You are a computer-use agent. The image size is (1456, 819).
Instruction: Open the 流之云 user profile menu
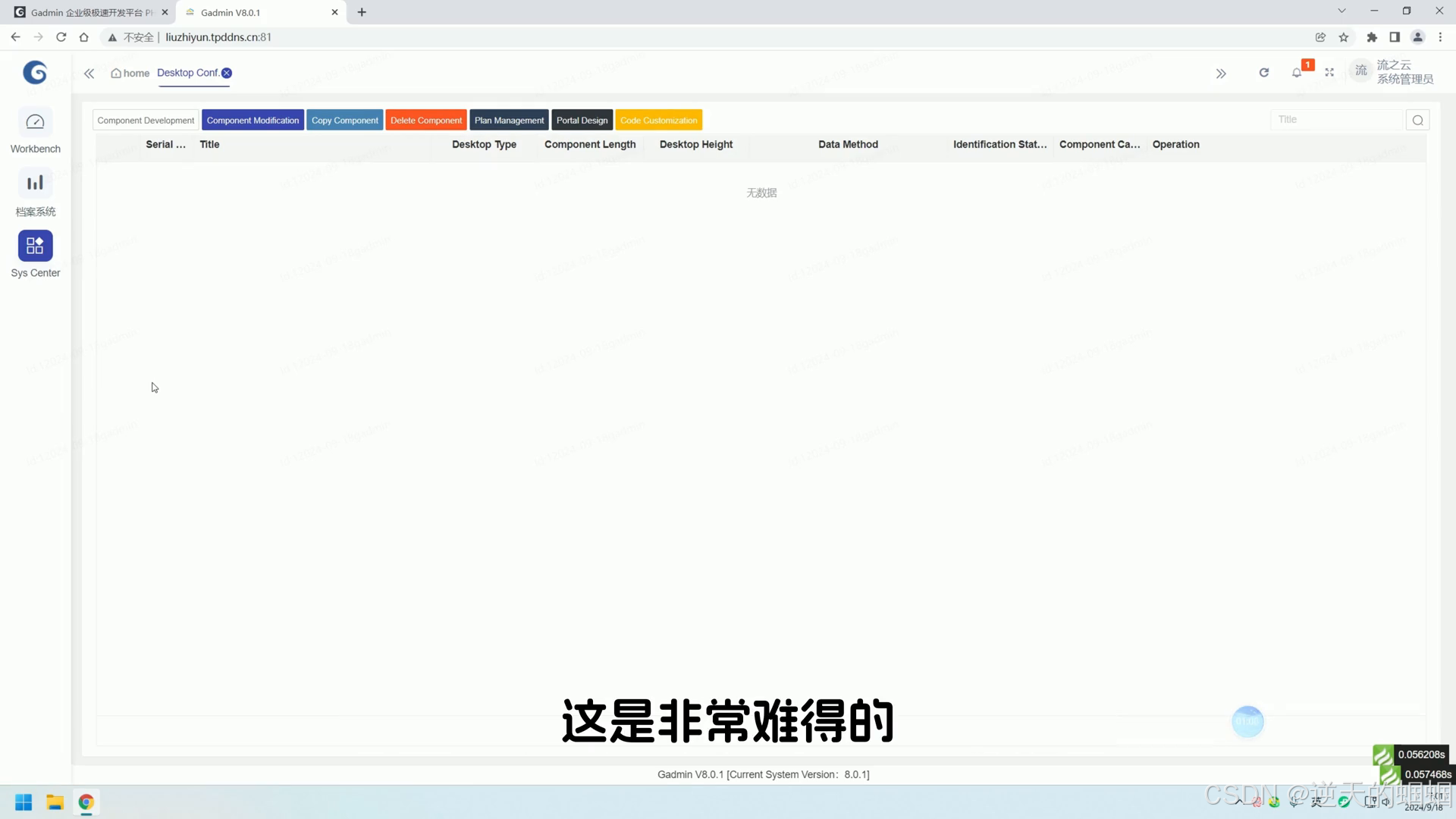click(x=1395, y=72)
